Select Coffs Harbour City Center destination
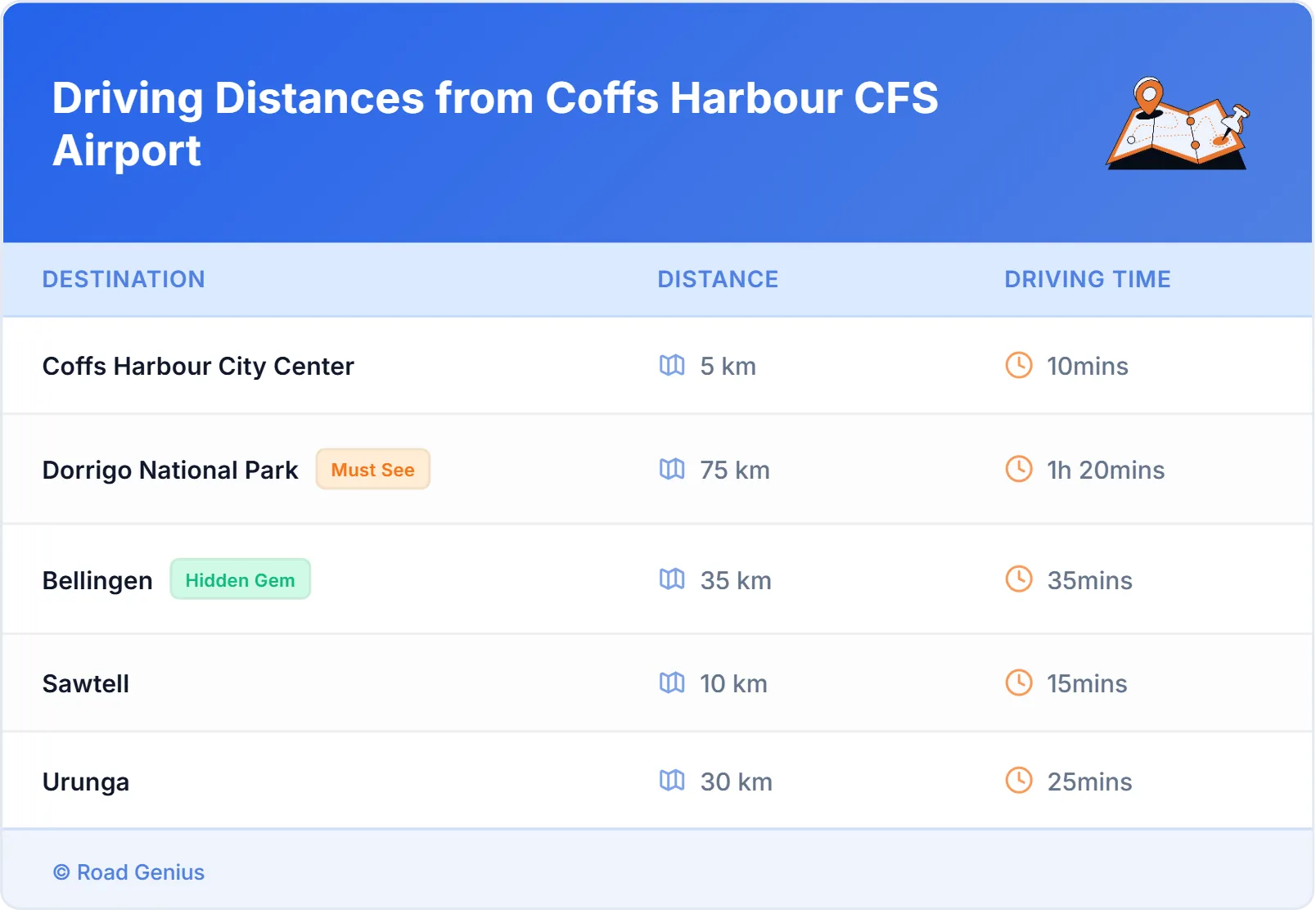Image resolution: width=1316 pixels, height=910 pixels. pyautogui.click(x=198, y=366)
